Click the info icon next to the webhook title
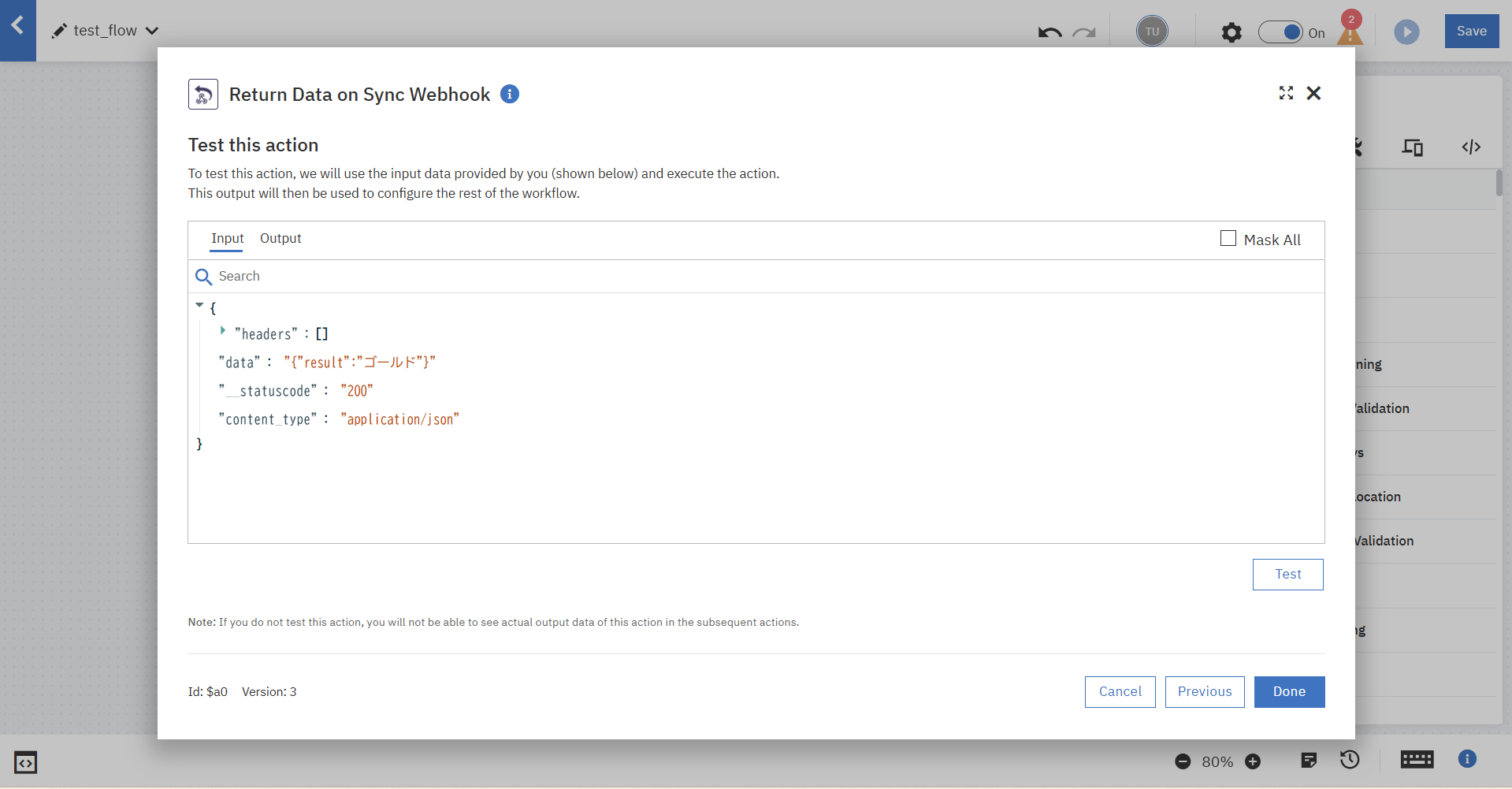The image size is (1512, 789). coord(510,94)
